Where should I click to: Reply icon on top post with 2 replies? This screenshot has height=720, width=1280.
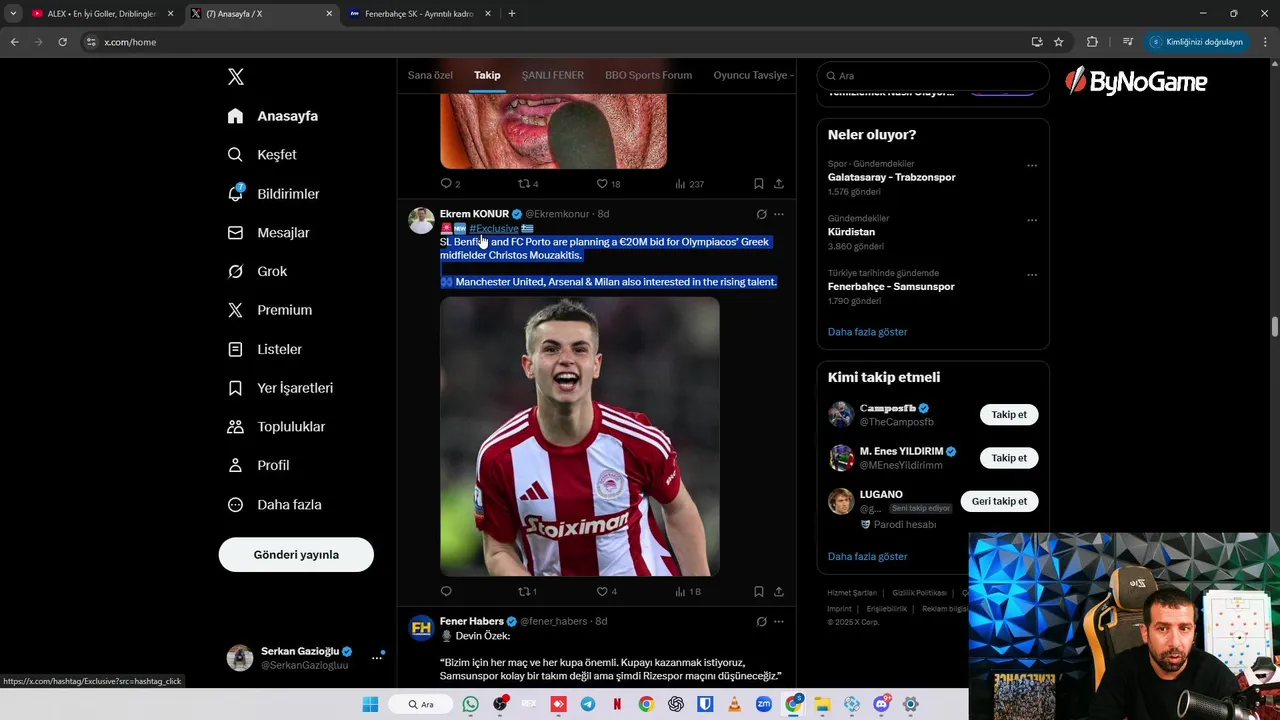[446, 184]
